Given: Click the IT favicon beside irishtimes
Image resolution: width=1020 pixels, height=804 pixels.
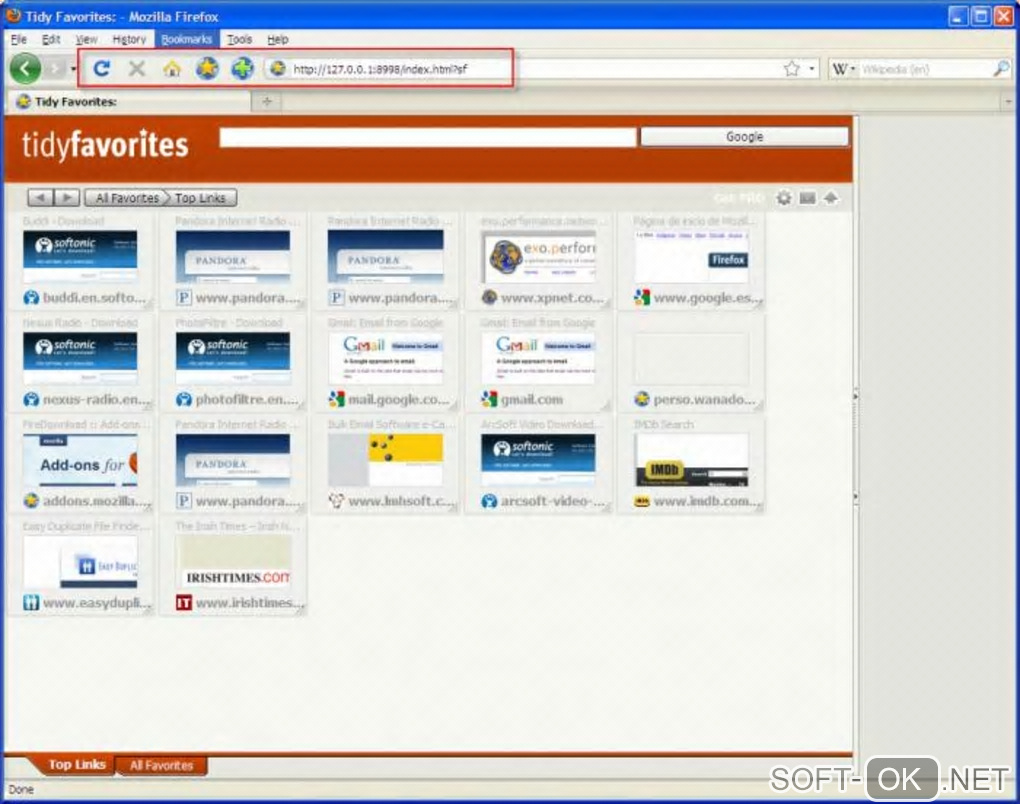Looking at the screenshot, I should click(184, 603).
